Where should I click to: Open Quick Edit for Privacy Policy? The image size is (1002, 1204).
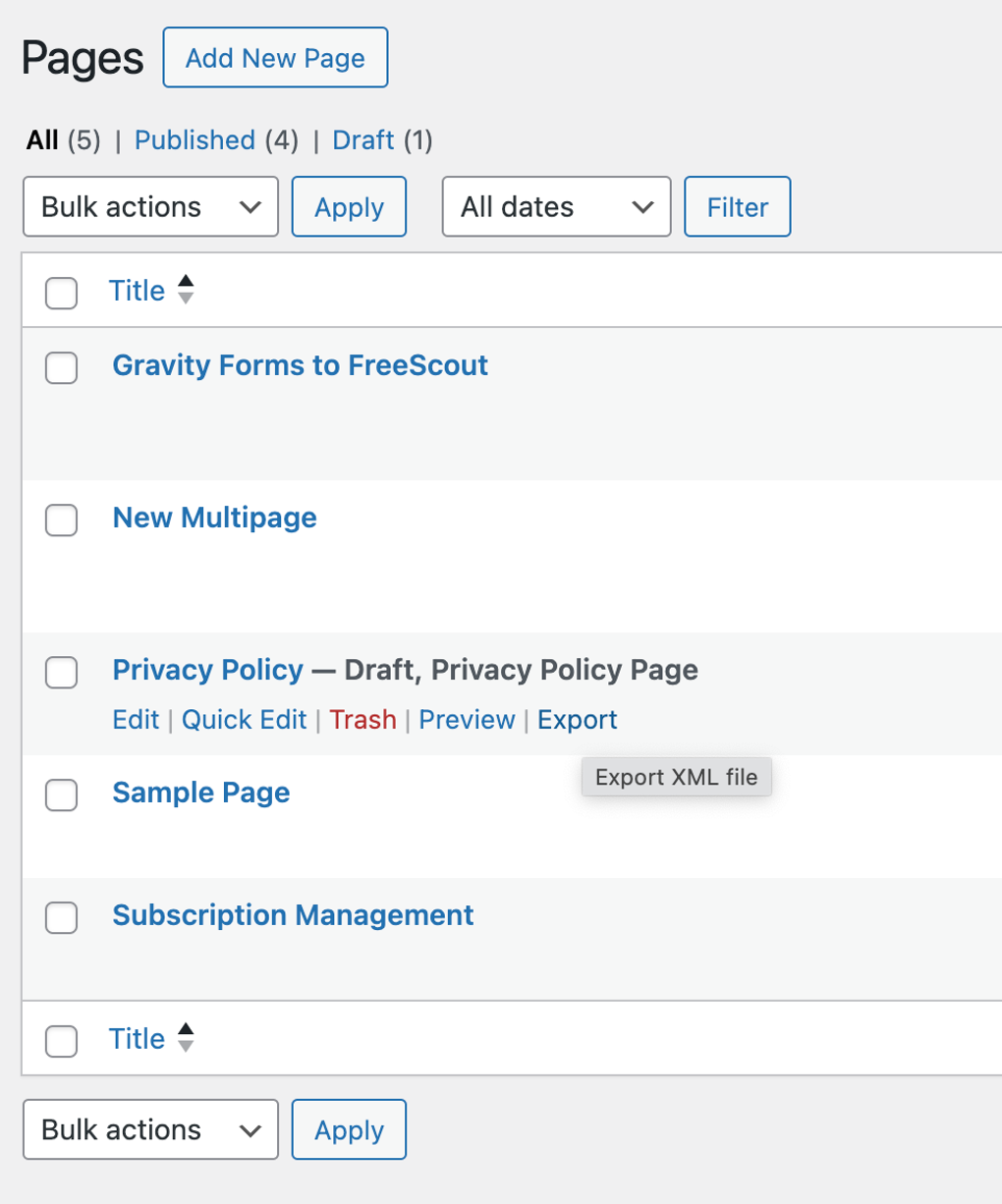click(x=244, y=719)
